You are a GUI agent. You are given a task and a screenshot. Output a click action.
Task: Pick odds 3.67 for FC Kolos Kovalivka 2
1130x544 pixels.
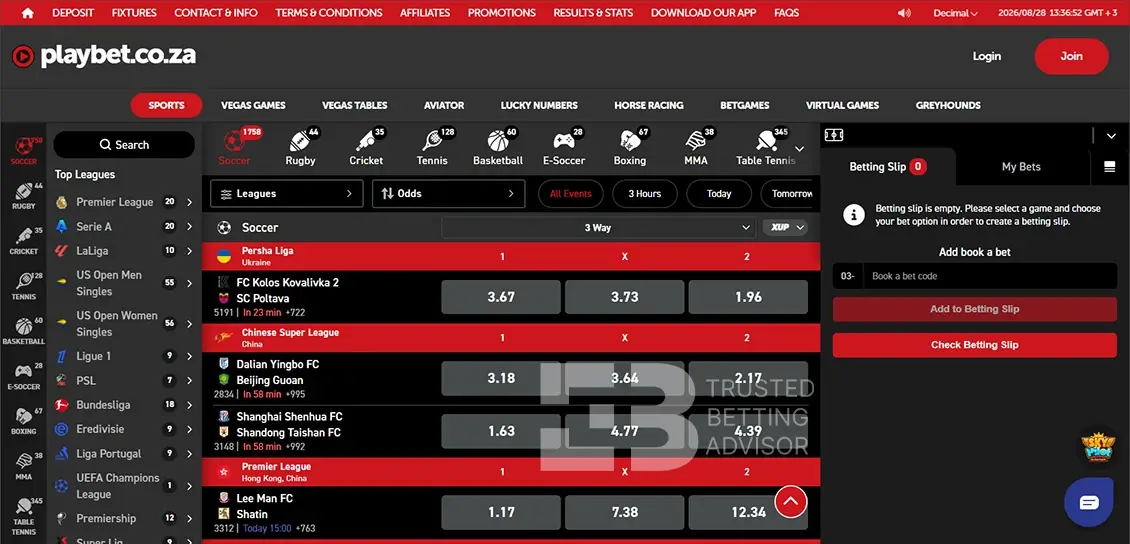pyautogui.click(x=501, y=297)
